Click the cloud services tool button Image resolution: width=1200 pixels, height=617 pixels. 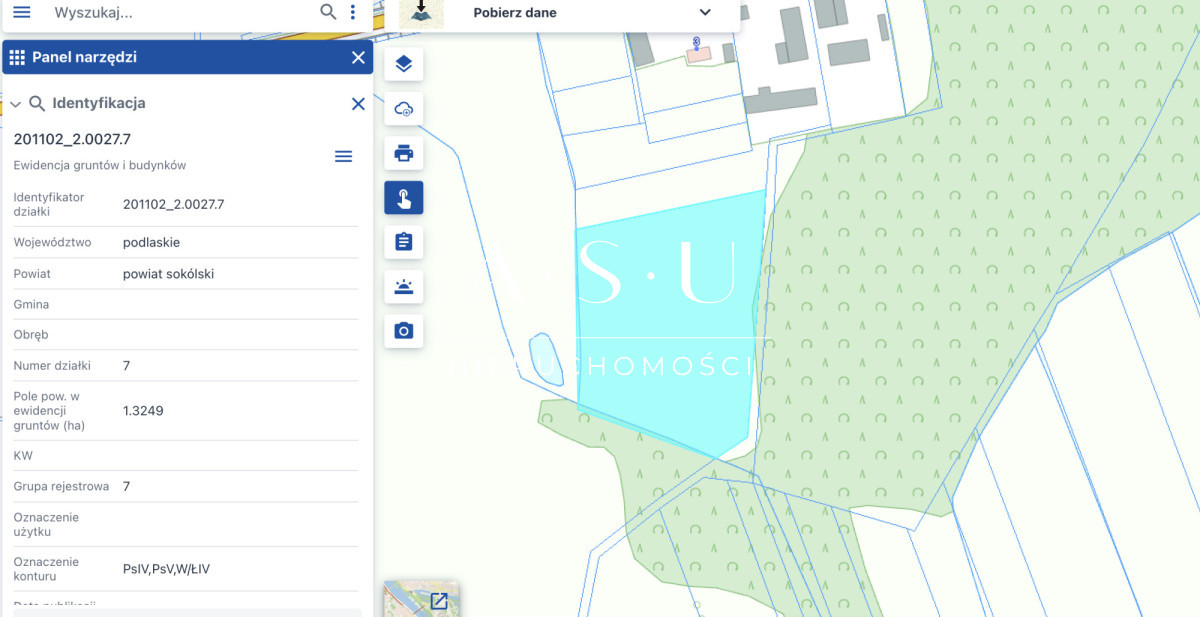coord(404,109)
